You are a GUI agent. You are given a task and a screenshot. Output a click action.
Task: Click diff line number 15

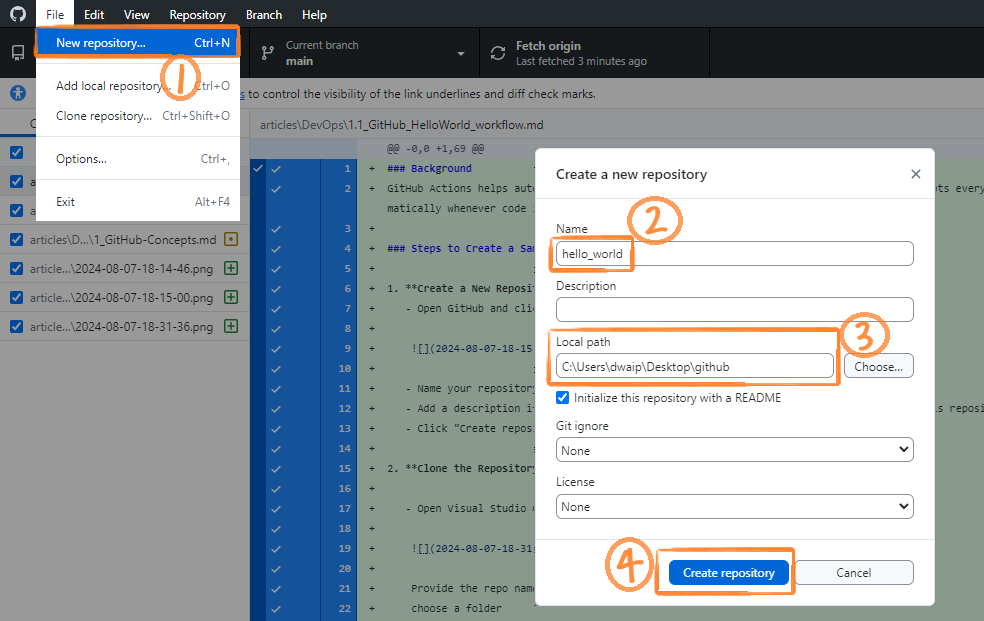[x=345, y=469]
